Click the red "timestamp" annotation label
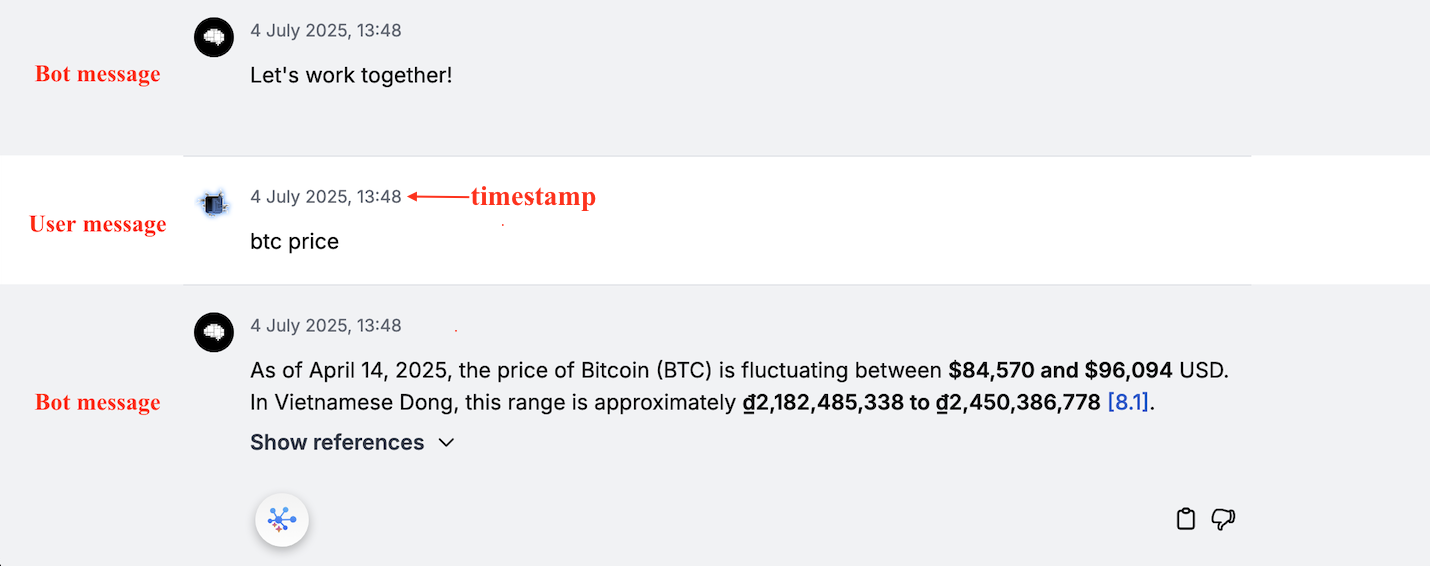 coord(533,197)
